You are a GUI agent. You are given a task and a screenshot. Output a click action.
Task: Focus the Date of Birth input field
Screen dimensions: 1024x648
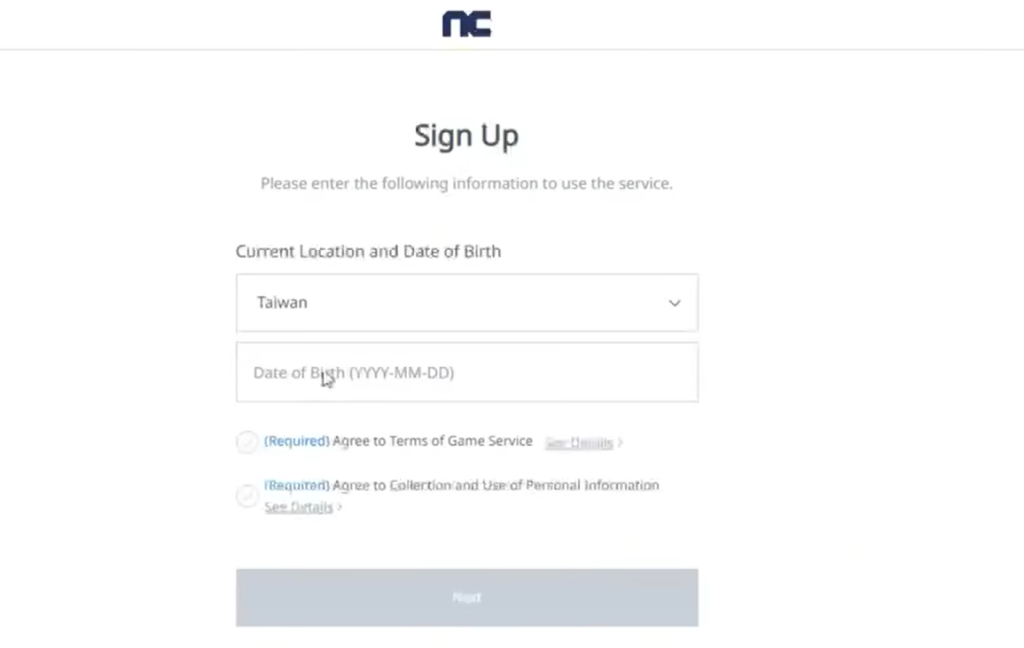point(467,373)
